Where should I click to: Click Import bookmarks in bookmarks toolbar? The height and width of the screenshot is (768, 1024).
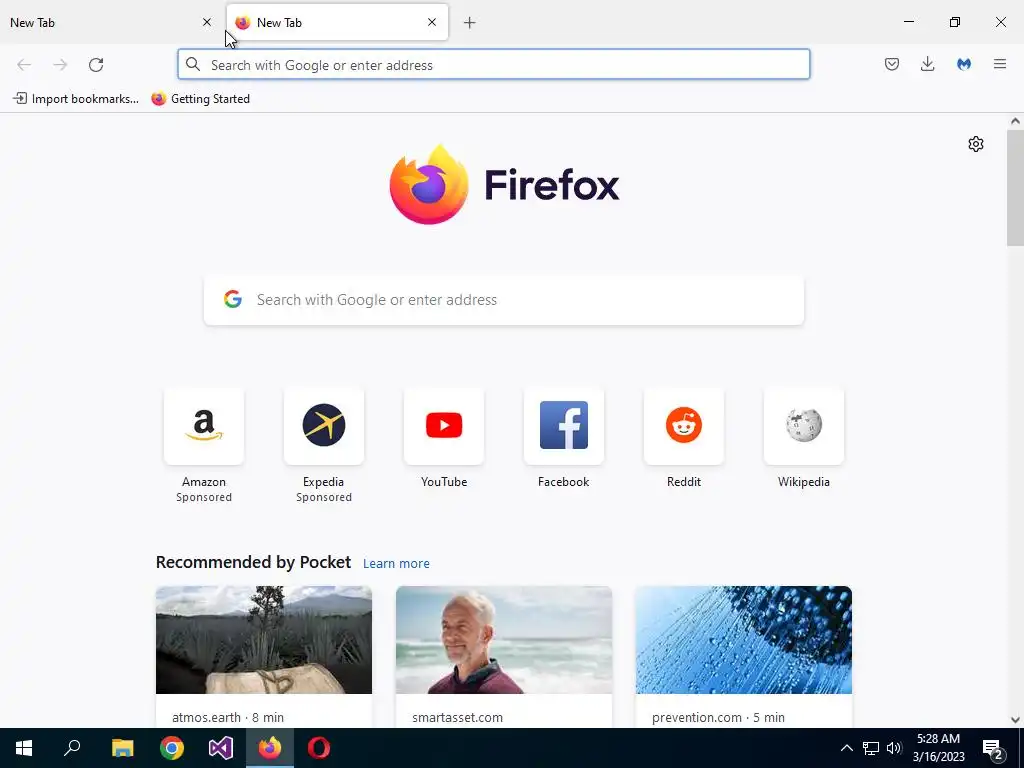76,99
